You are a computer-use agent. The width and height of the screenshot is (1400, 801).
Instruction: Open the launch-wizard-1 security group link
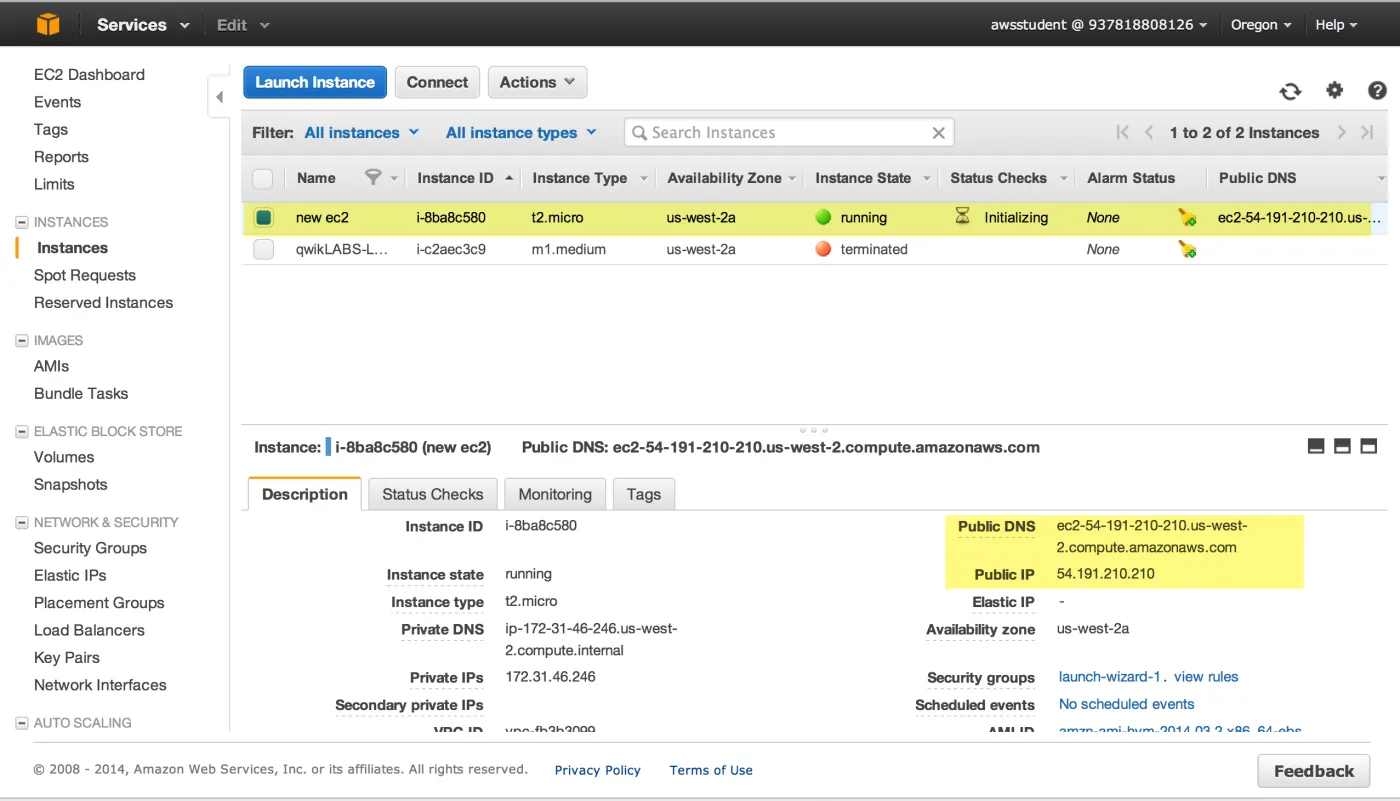point(1110,677)
